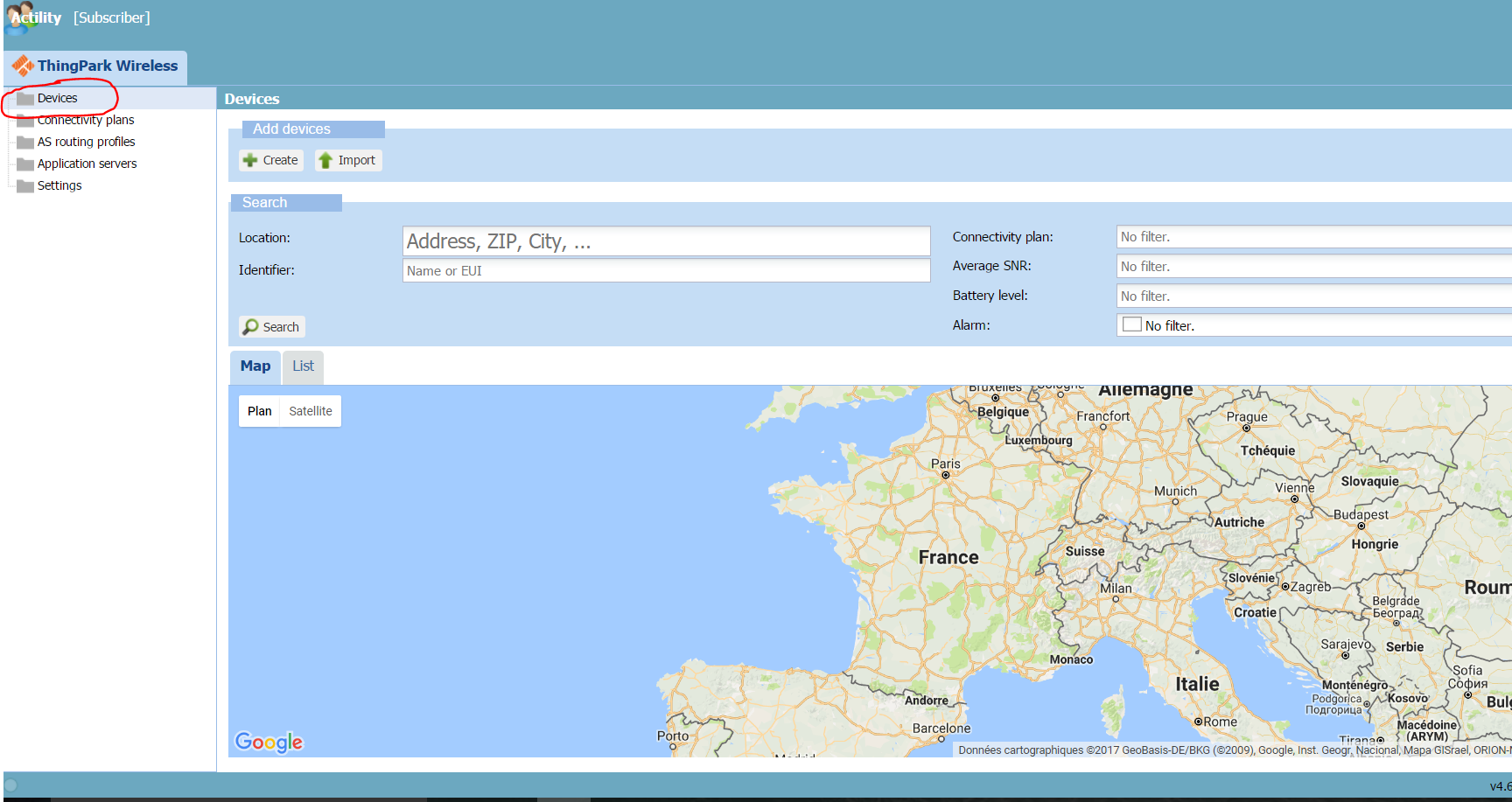Focus the Identifier Name or EUI field

pos(666,271)
